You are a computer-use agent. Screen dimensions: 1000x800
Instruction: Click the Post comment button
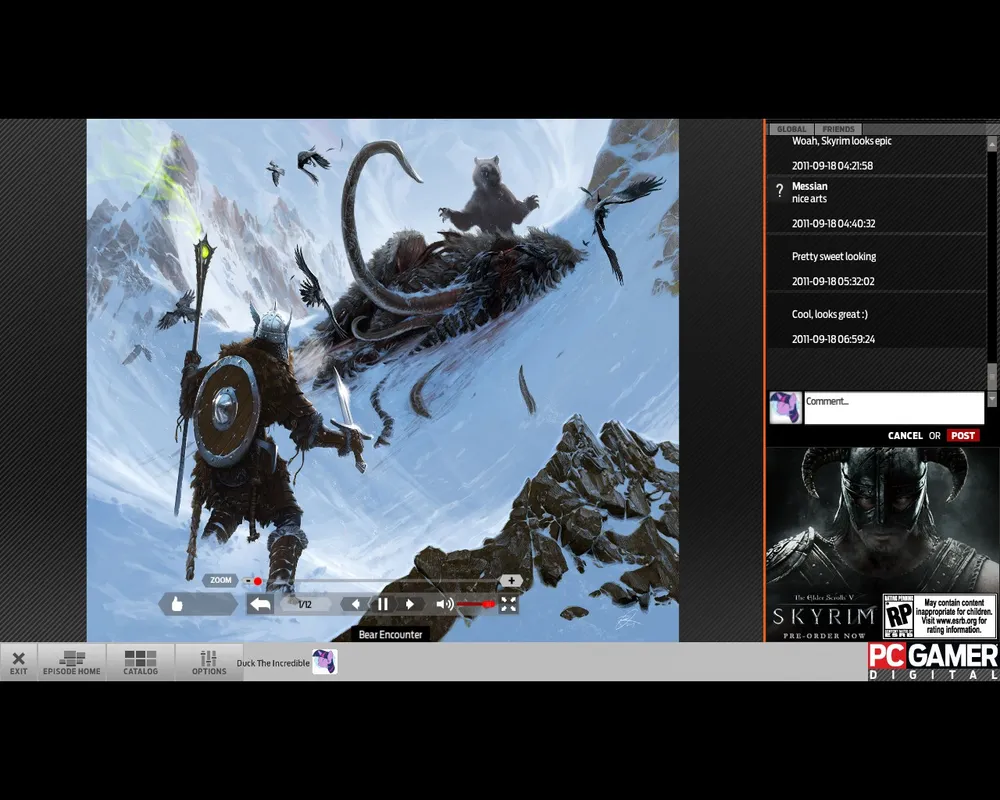tap(963, 435)
